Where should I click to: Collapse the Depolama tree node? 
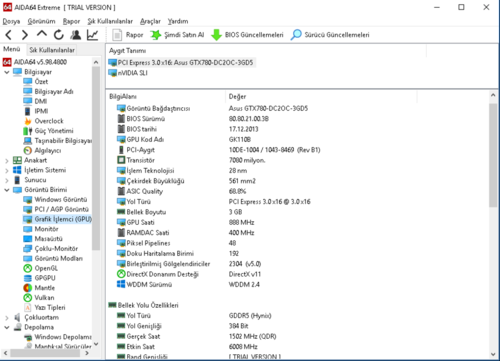7,327
